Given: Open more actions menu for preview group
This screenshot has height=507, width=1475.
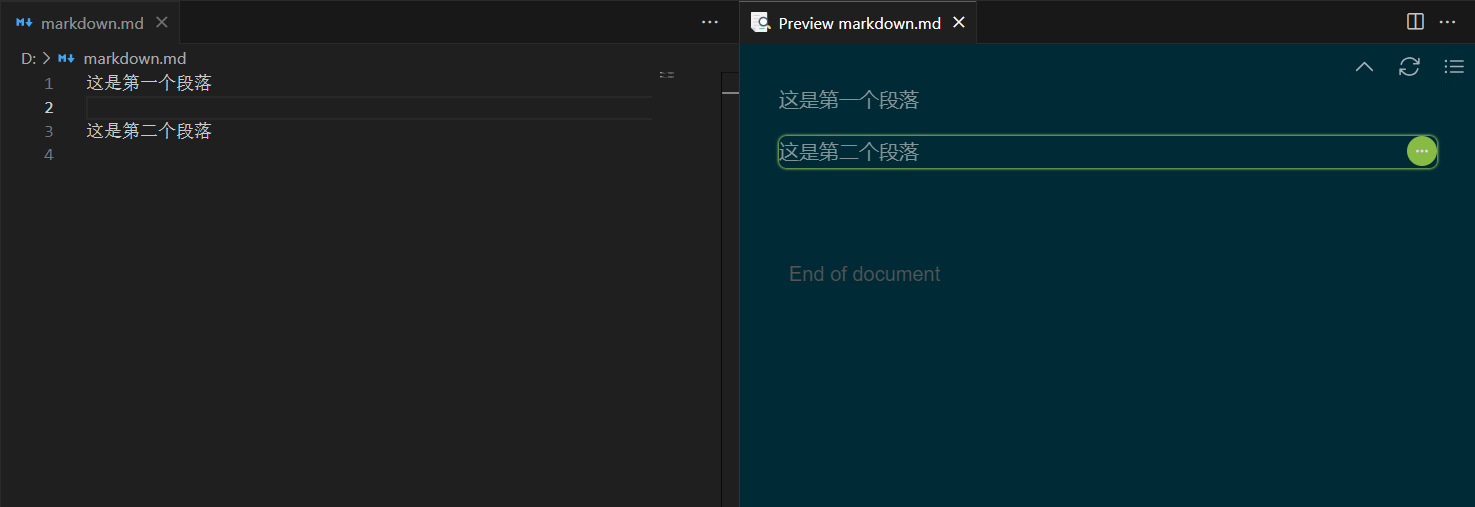Looking at the screenshot, I should tap(1447, 22).
